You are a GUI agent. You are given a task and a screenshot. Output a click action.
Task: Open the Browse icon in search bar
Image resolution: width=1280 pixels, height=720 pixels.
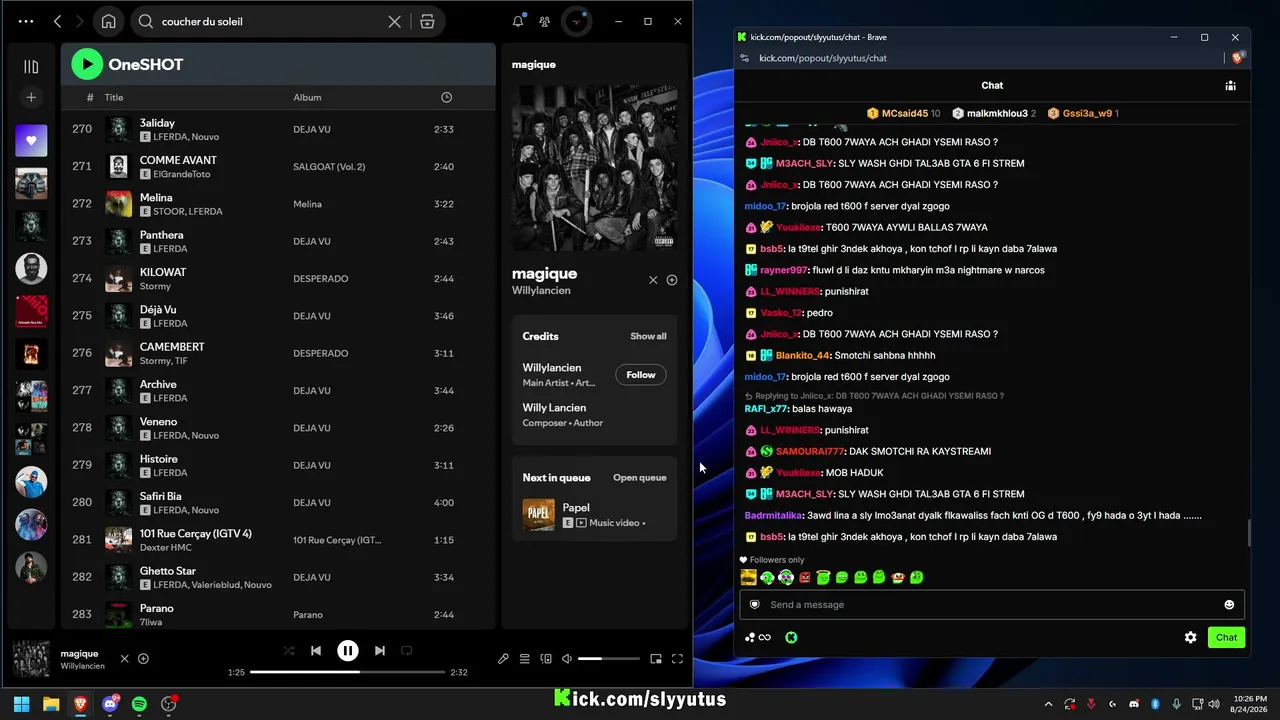pyautogui.click(x=427, y=21)
